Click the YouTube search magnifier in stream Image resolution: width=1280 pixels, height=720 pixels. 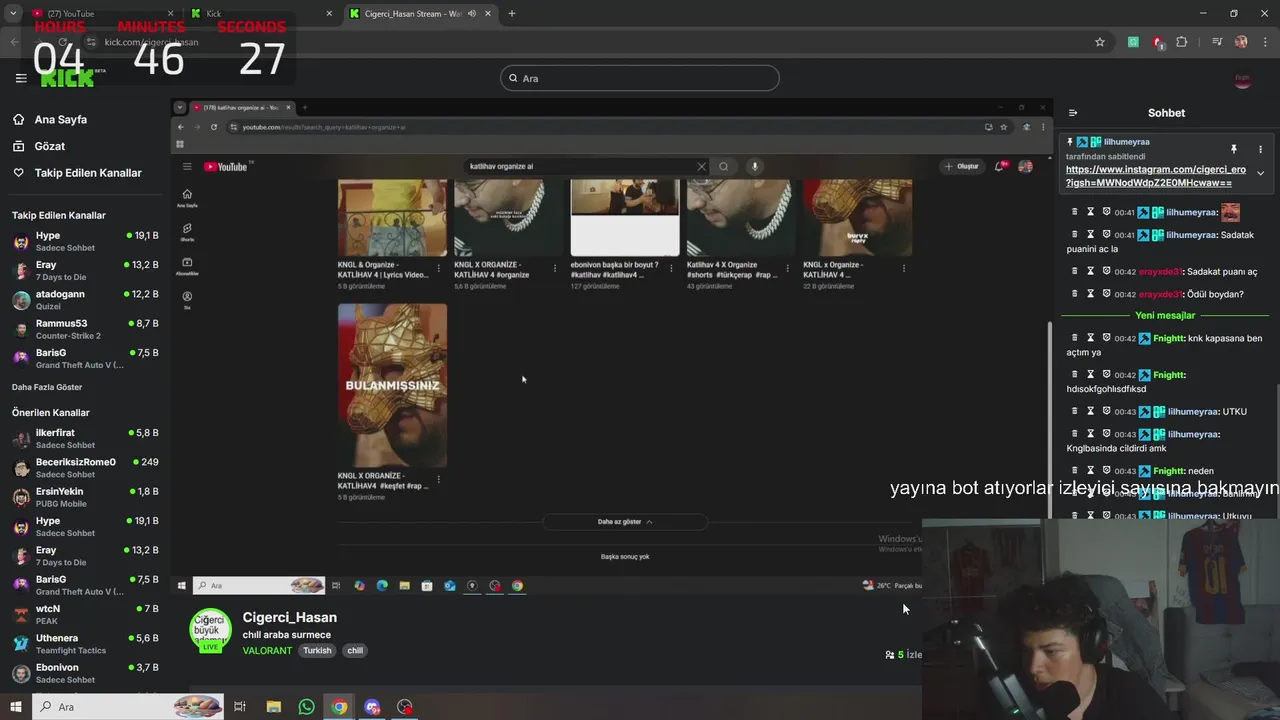point(723,167)
